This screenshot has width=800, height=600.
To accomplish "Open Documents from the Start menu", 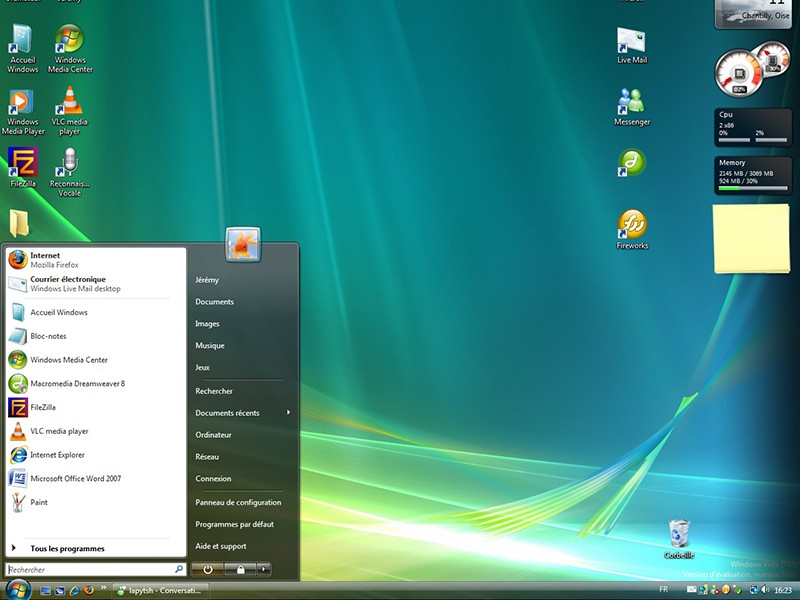I will pyautogui.click(x=243, y=302).
